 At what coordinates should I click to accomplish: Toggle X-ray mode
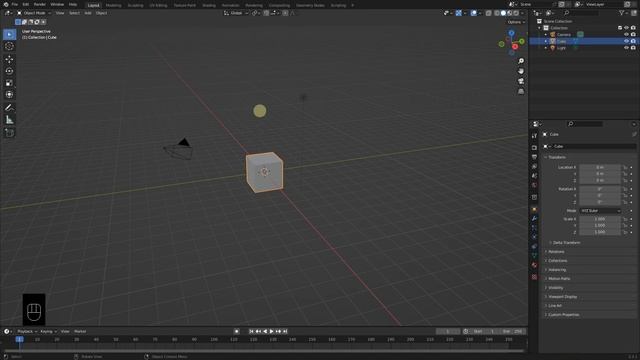pos(489,13)
